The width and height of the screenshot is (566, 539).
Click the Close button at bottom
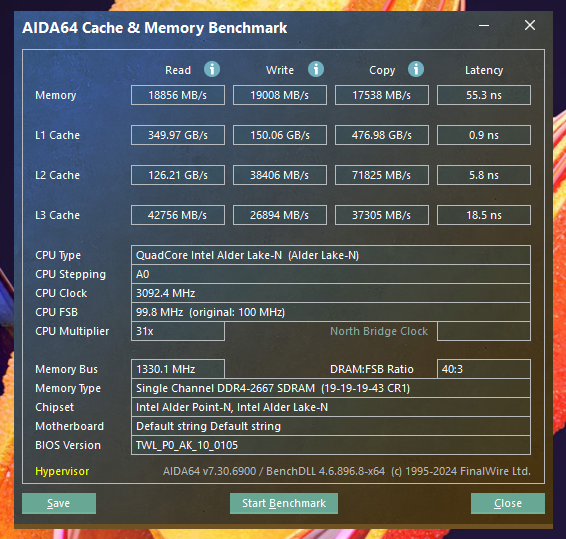click(508, 503)
